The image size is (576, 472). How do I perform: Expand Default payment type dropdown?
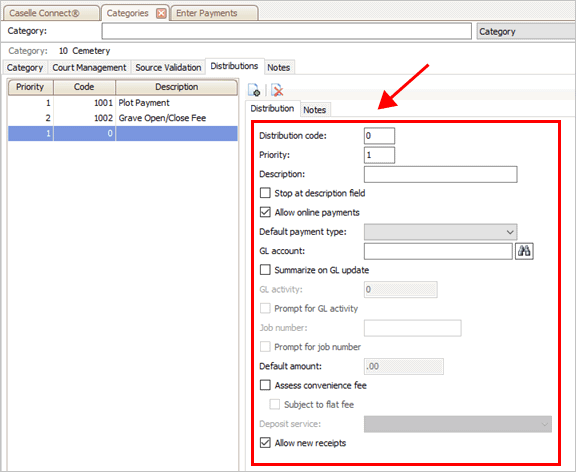click(x=440, y=232)
